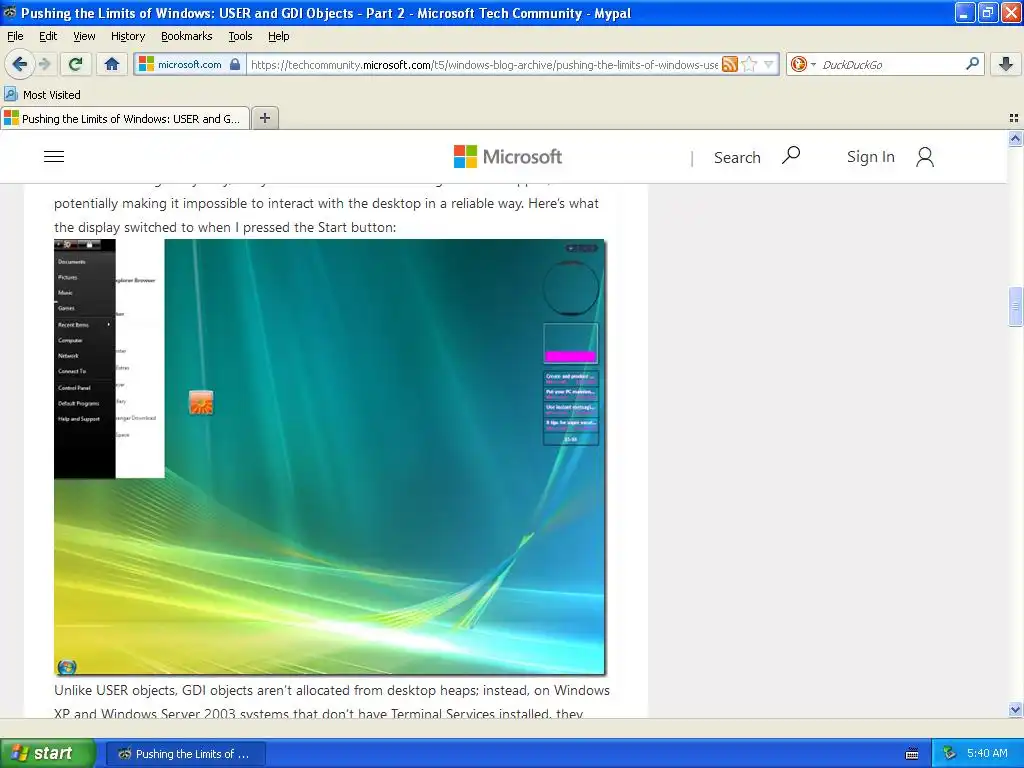Click the search magnifier in DuckDuckGo box
Screen dimensions: 1024x768
pos(972,63)
